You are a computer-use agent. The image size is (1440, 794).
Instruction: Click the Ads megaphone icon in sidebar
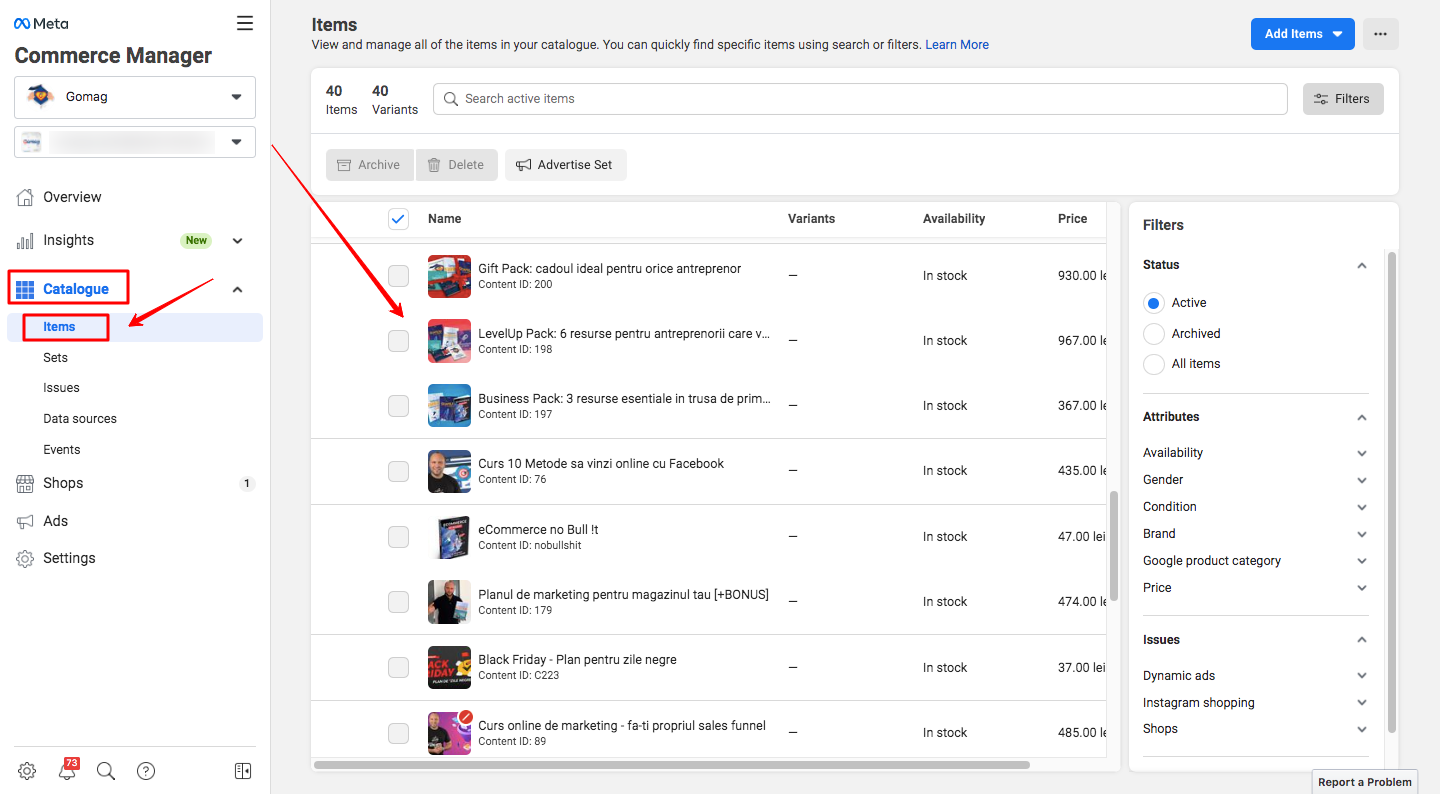pos(26,521)
